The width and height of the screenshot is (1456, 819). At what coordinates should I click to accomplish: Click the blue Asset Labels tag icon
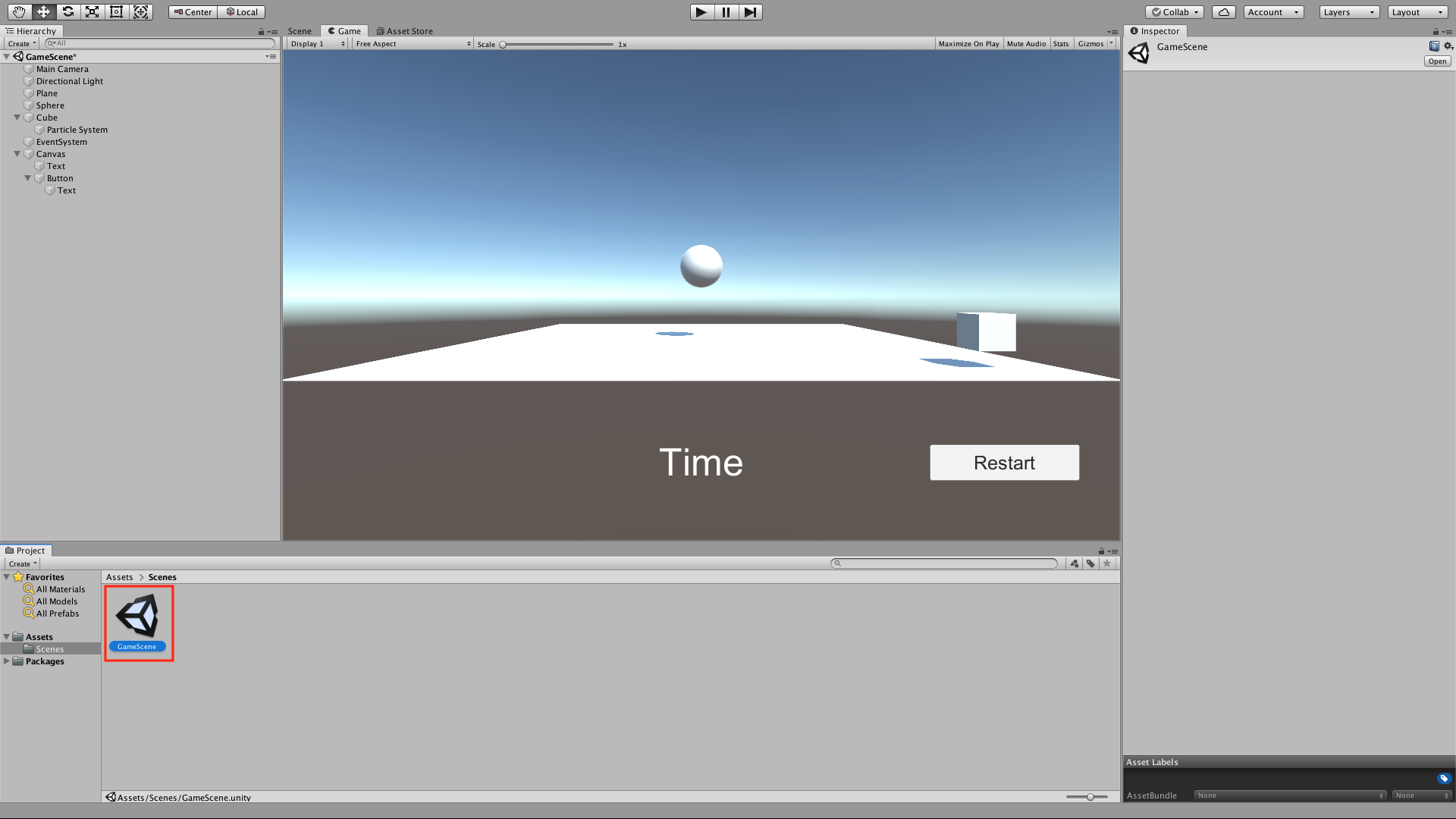[1443, 778]
